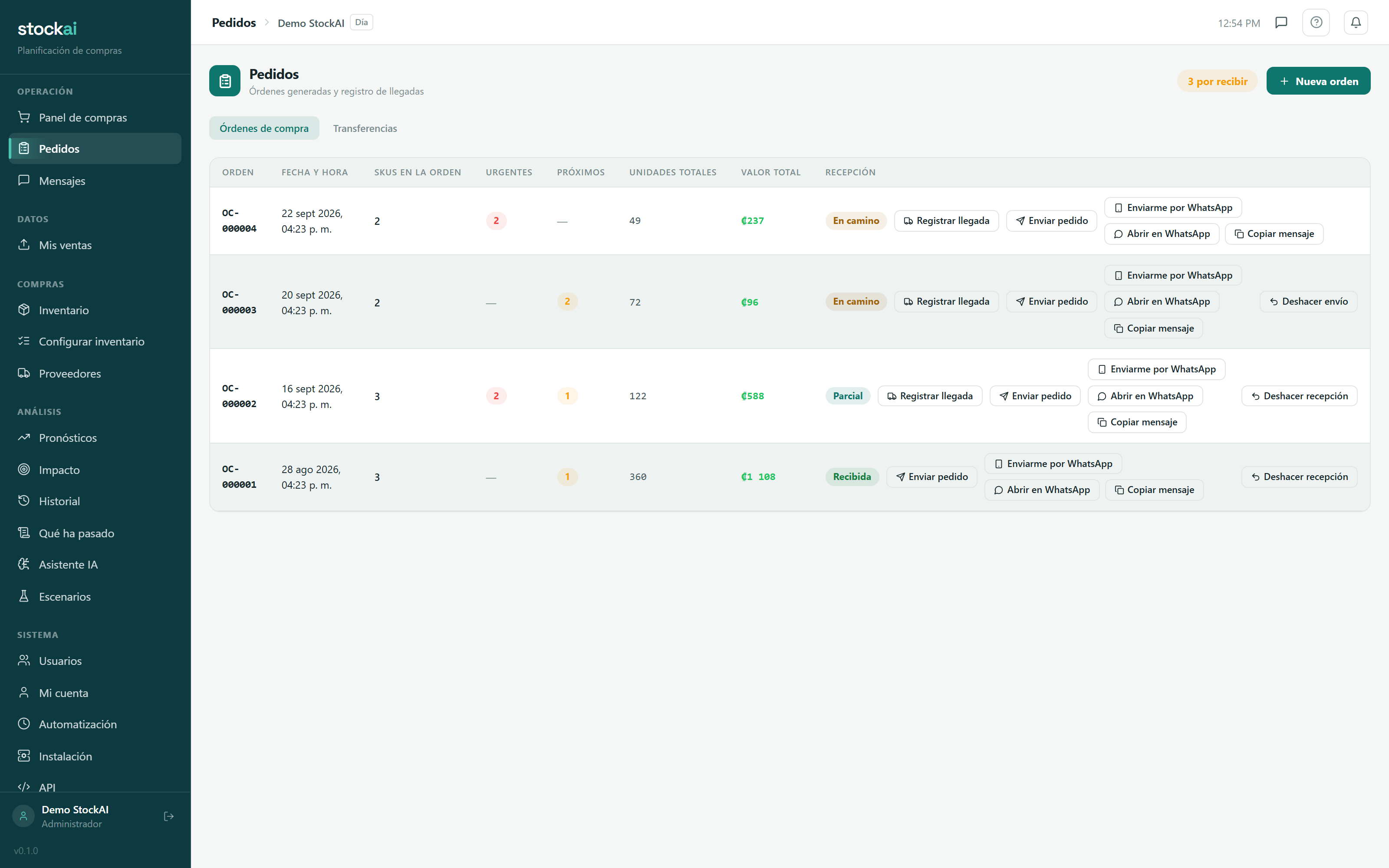Viewport: 1389px width, 868px height.
Task: Click the Asistente IA brain icon
Action: tap(24, 564)
